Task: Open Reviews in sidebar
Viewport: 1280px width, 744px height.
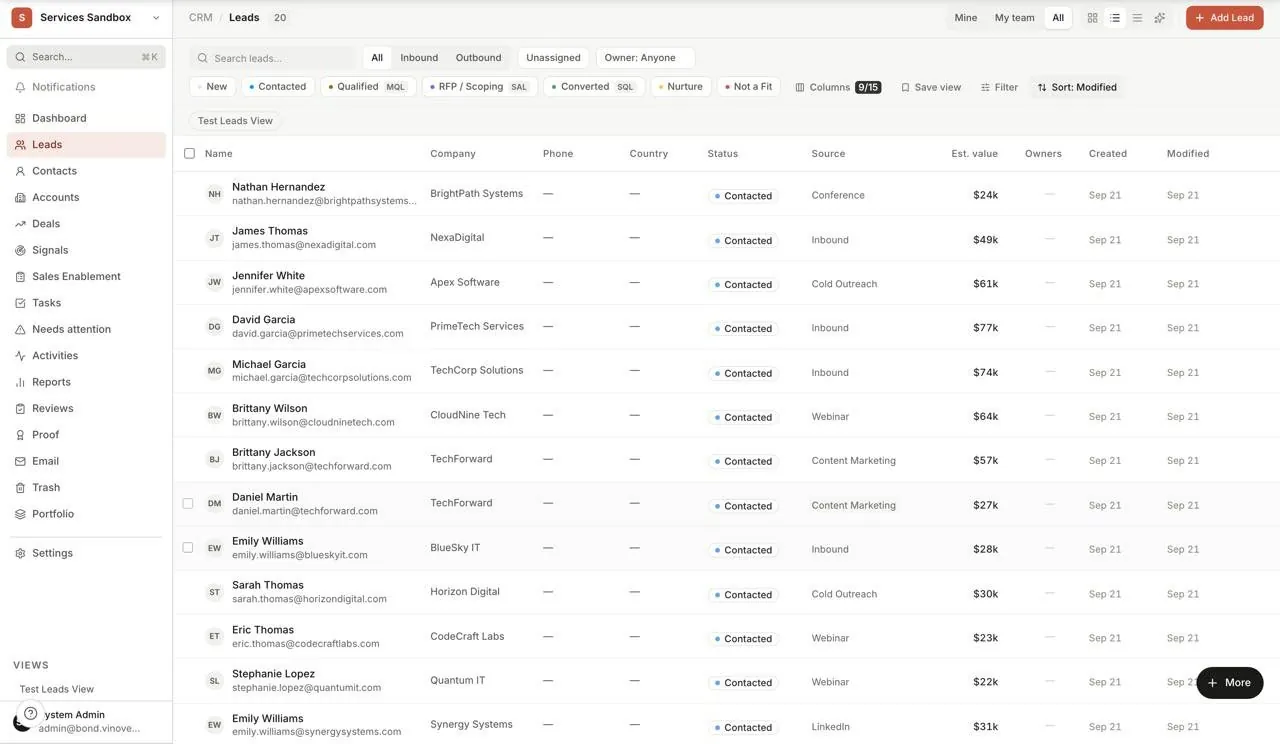Action: [x=86, y=408]
